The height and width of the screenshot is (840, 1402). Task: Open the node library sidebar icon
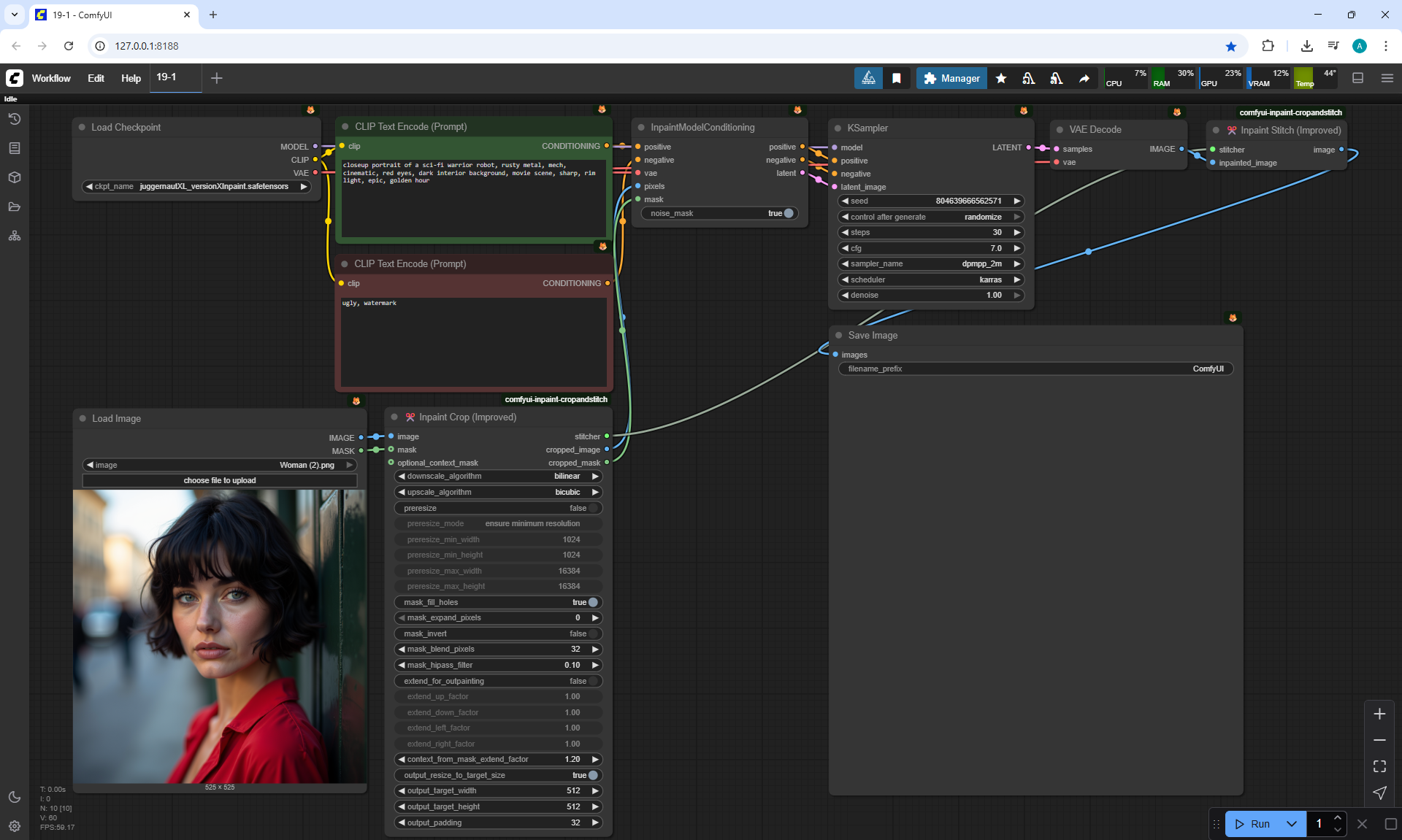pyautogui.click(x=15, y=148)
